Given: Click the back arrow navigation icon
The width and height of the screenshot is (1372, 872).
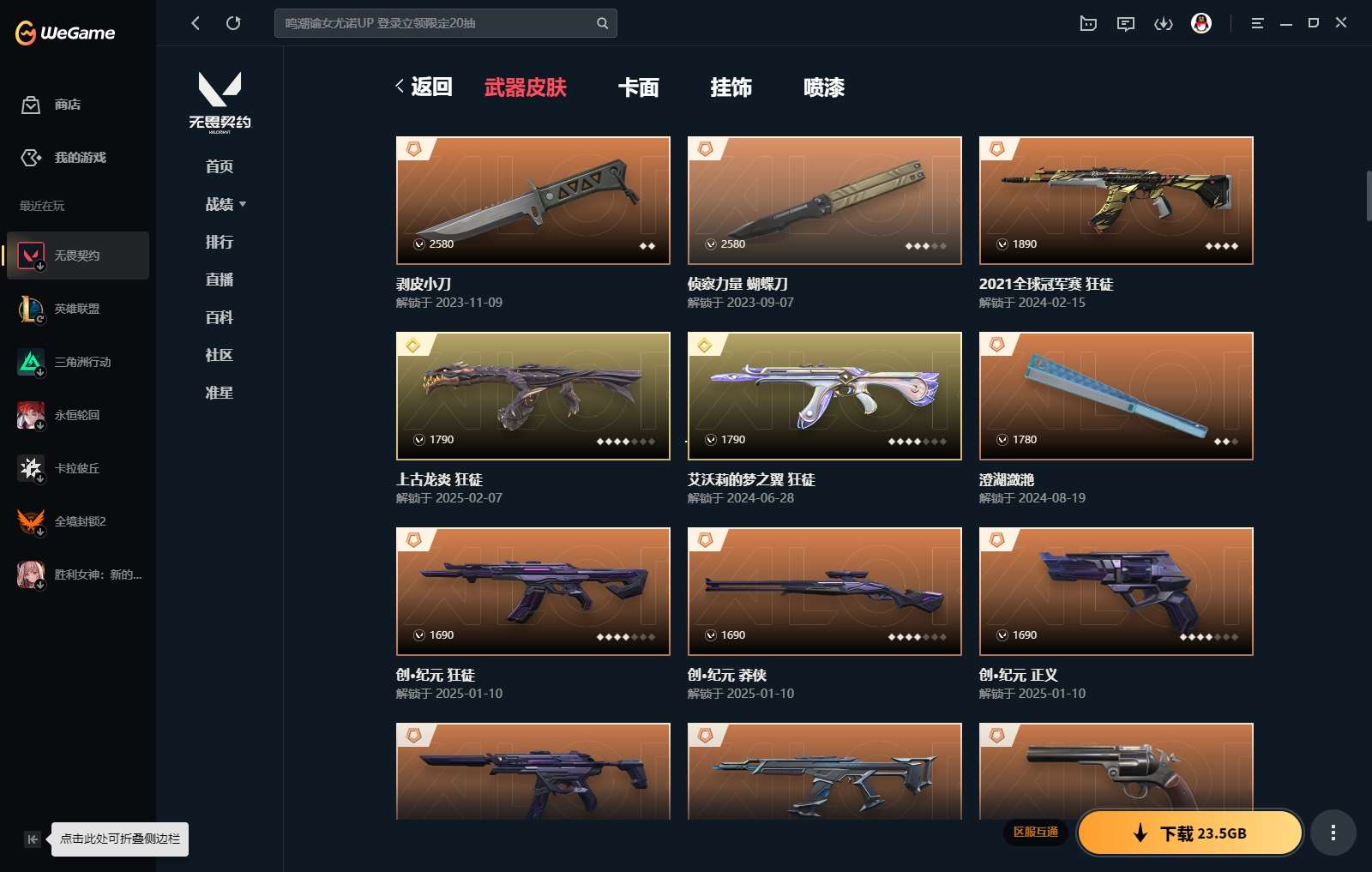Looking at the screenshot, I should (x=196, y=23).
